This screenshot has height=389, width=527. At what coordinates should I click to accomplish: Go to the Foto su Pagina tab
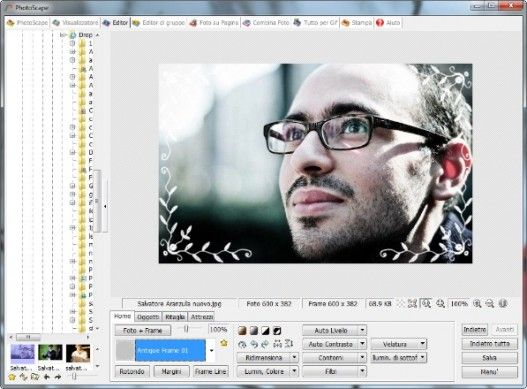click(x=214, y=23)
